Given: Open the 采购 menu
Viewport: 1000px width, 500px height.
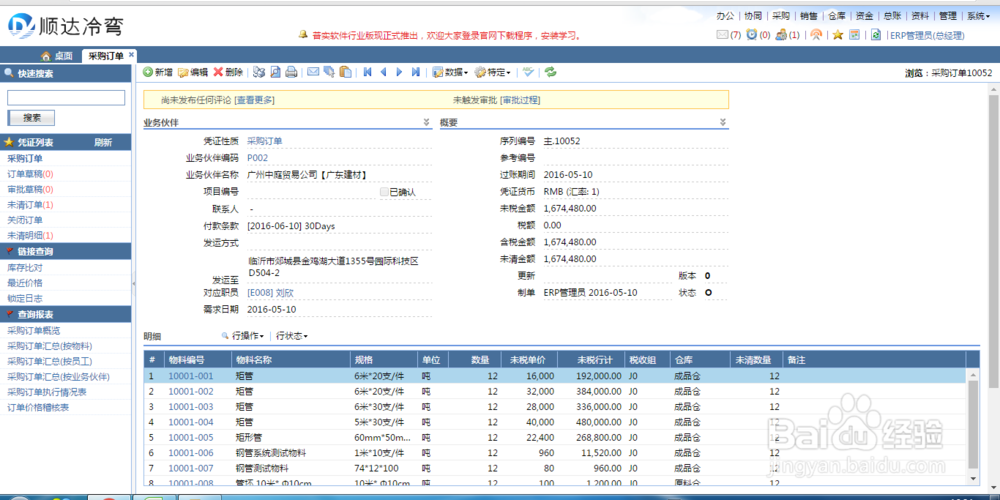Looking at the screenshot, I should point(781,16).
